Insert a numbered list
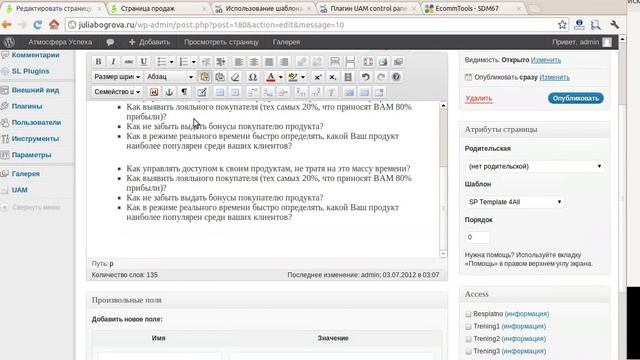640x360 pixels. point(184,62)
